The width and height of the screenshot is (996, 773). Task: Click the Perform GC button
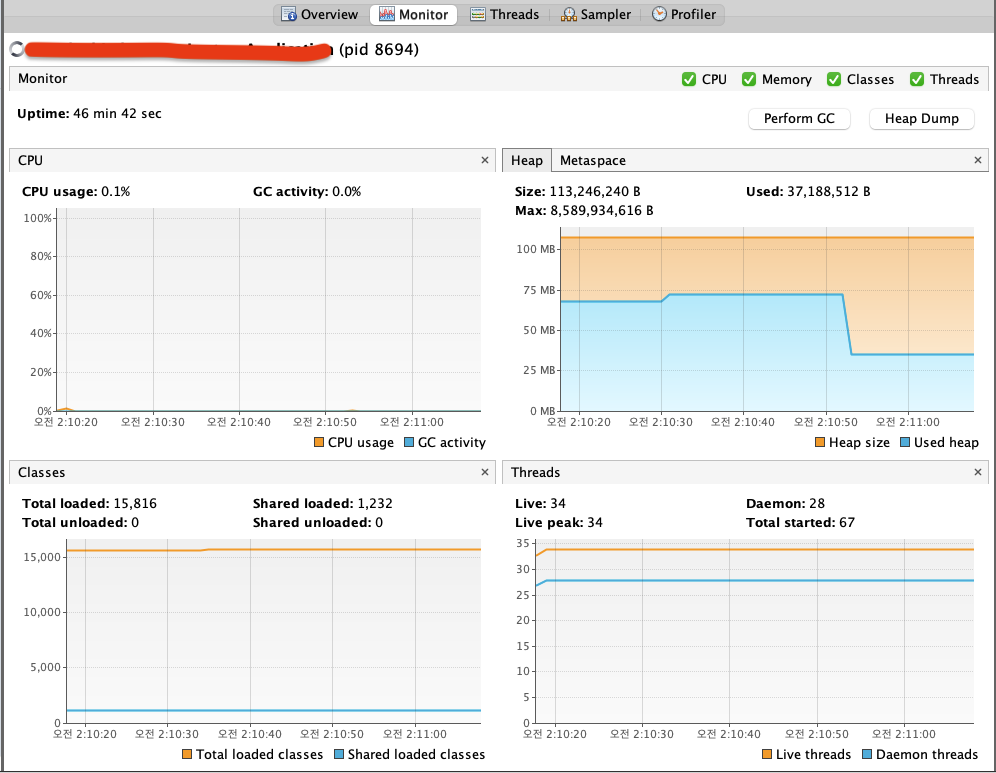(x=799, y=118)
